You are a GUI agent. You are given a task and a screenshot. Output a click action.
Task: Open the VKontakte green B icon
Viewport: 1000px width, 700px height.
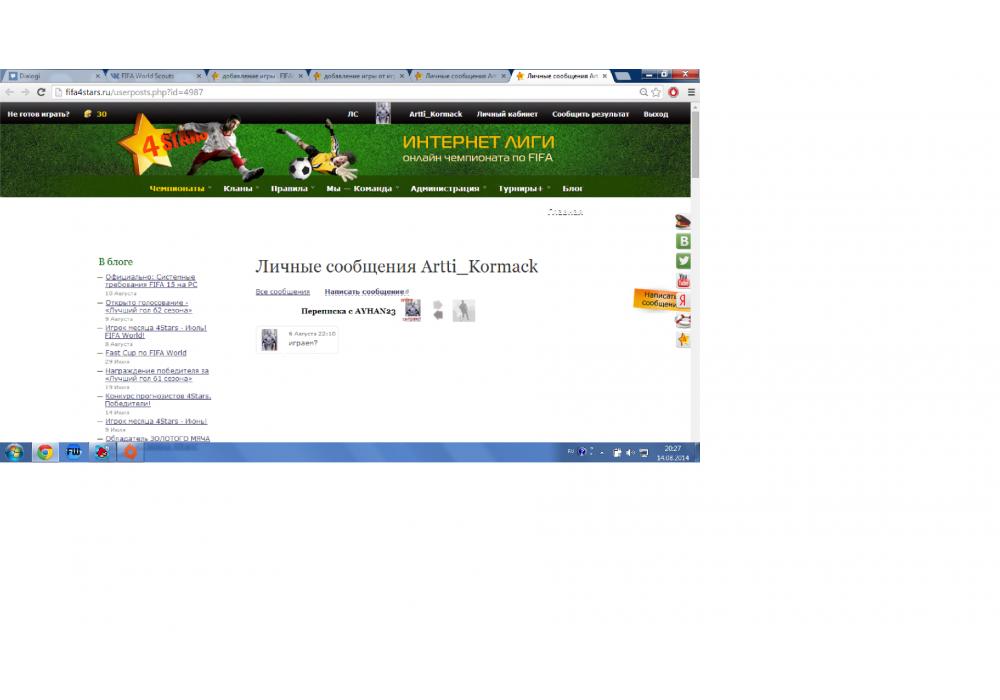pyautogui.click(x=683, y=241)
